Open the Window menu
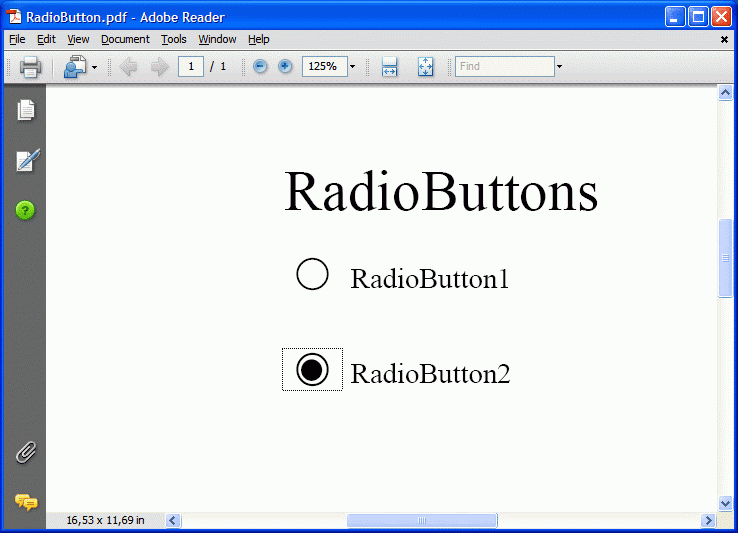 [217, 39]
